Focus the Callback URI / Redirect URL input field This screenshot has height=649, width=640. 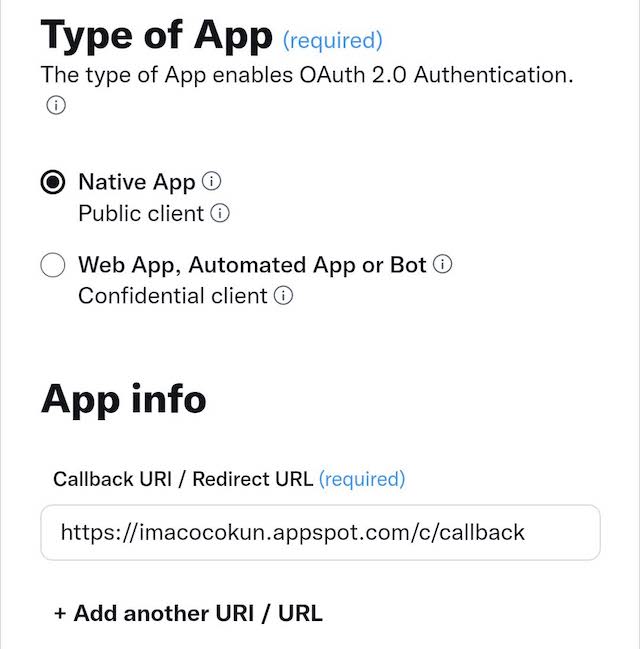(320, 532)
